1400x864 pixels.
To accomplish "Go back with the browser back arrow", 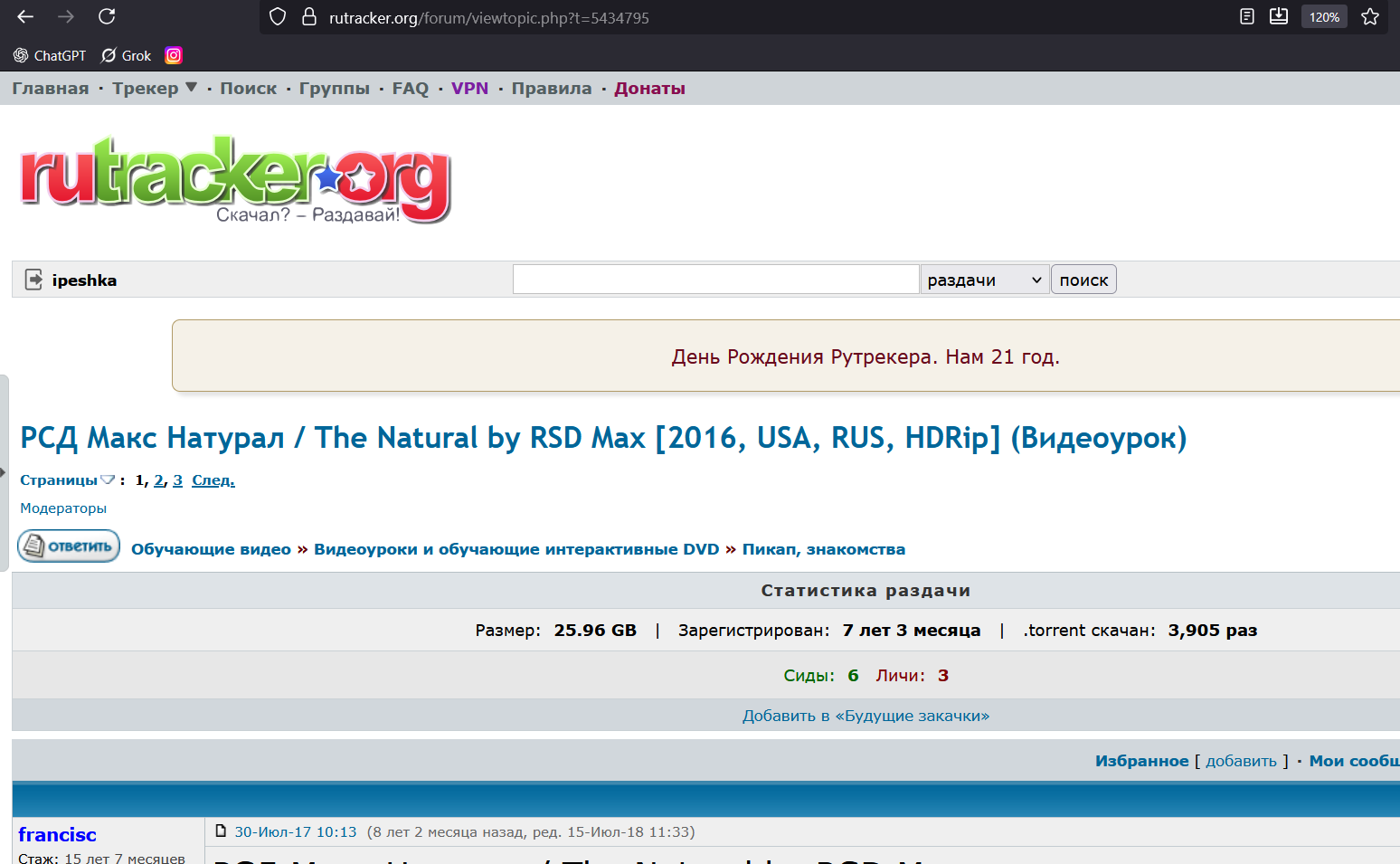I will click(x=25, y=16).
